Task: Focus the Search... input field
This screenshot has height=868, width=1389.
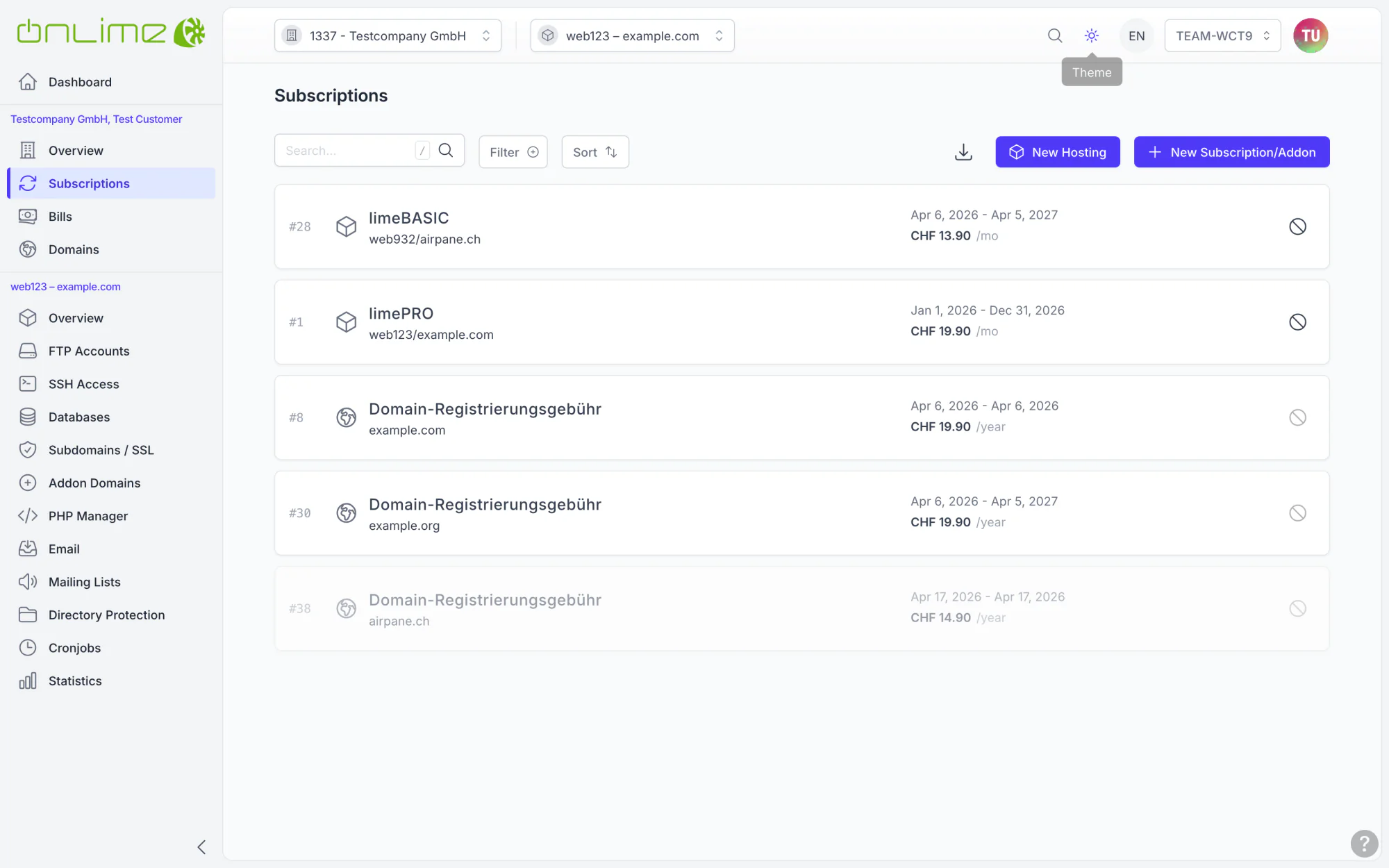Action: [x=347, y=151]
